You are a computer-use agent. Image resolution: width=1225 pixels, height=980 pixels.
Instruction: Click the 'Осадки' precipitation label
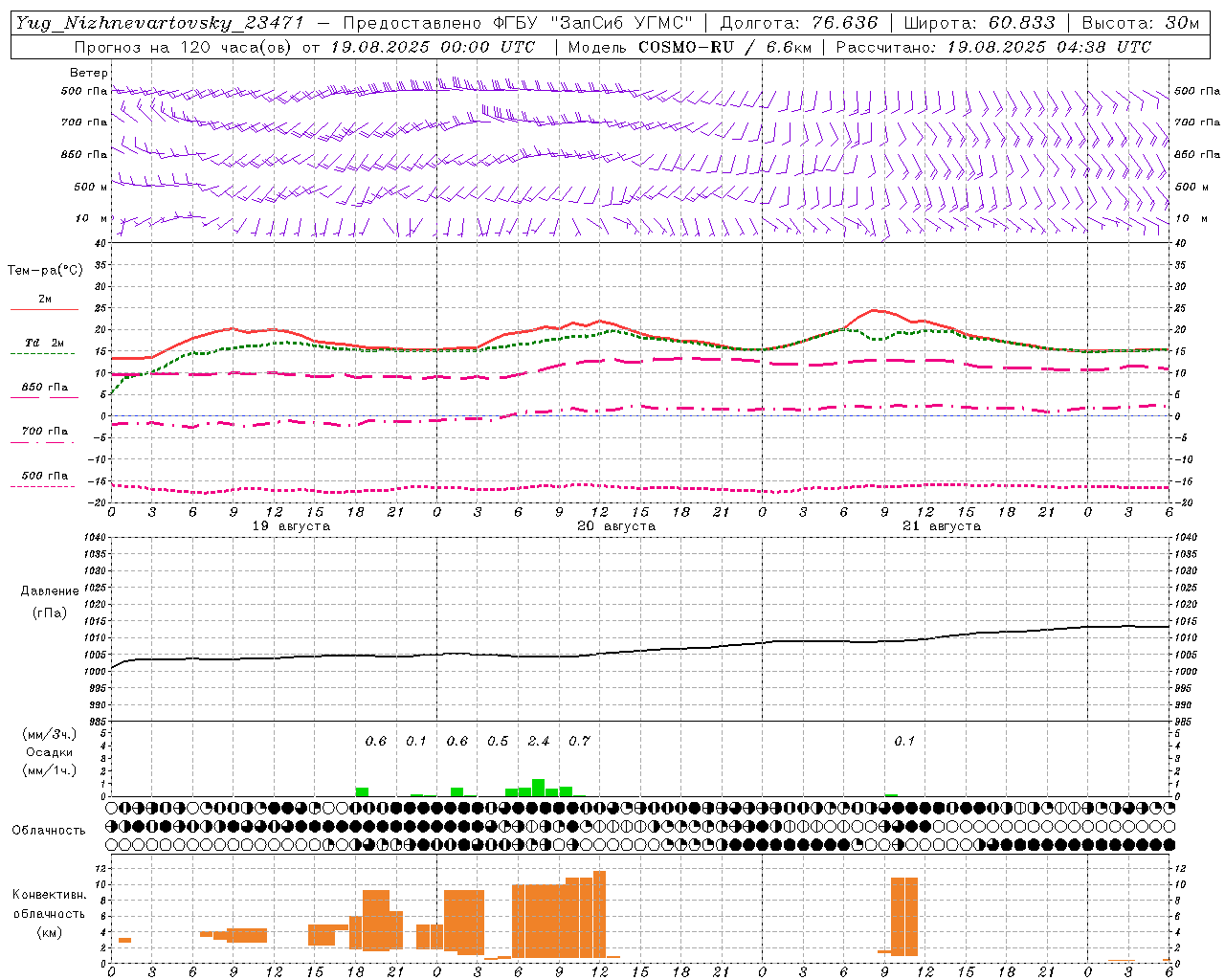pyautogui.click(x=50, y=752)
